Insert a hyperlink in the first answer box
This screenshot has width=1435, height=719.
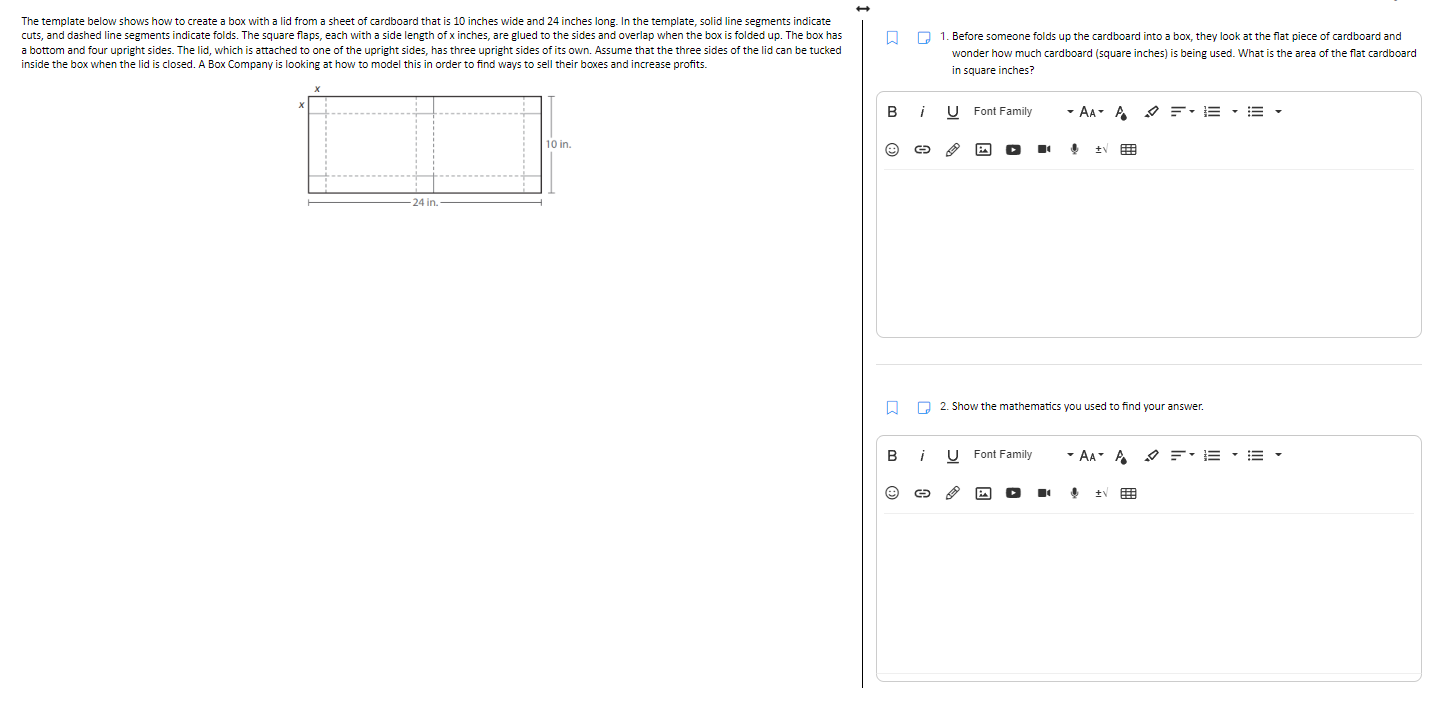(922, 149)
